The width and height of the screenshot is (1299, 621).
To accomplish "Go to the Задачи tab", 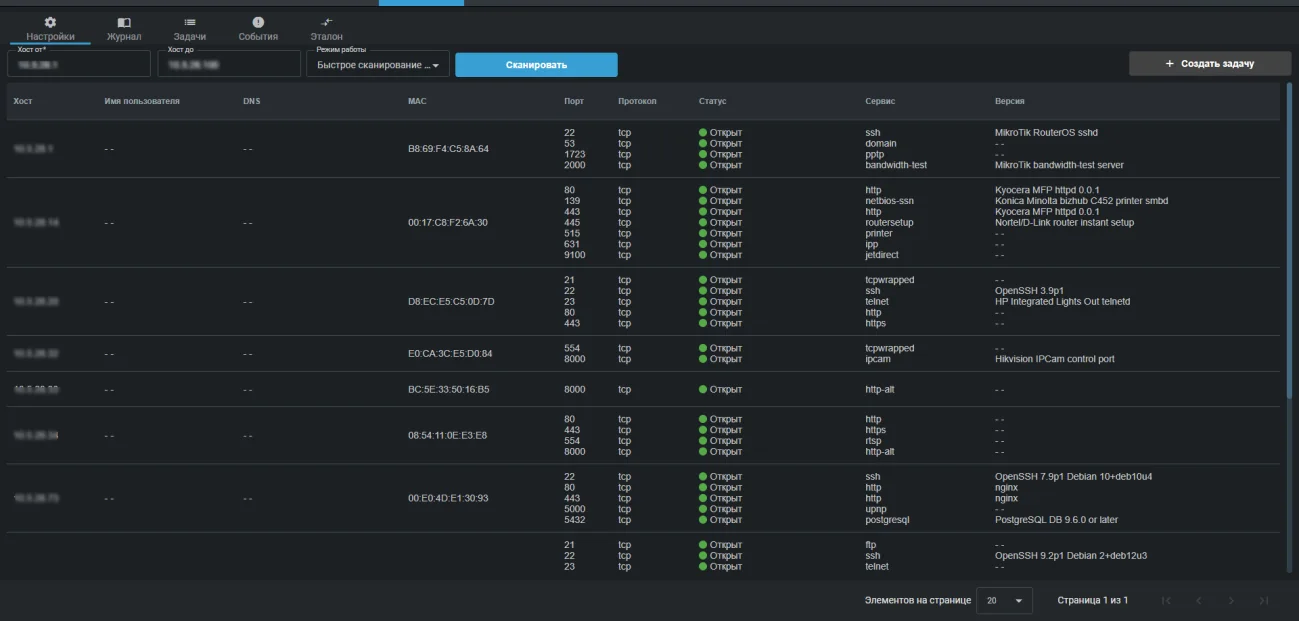I will tap(190, 29).
